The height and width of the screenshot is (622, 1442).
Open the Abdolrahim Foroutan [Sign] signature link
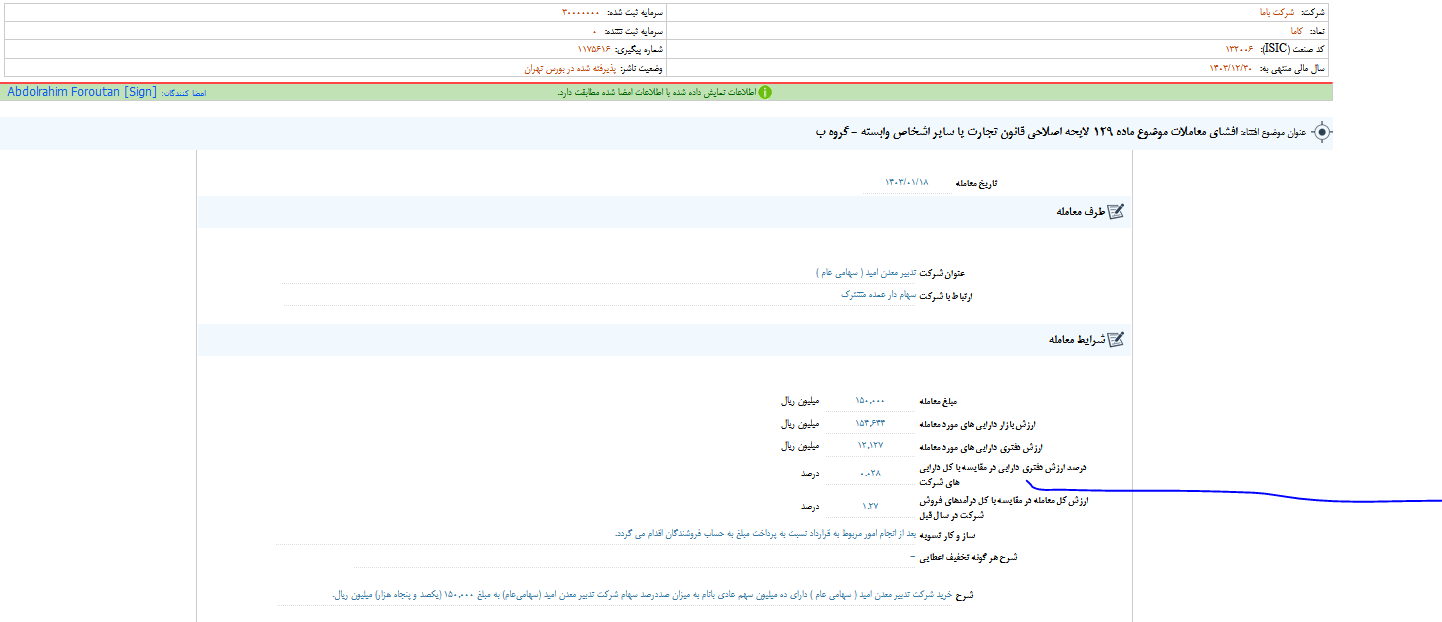point(80,91)
